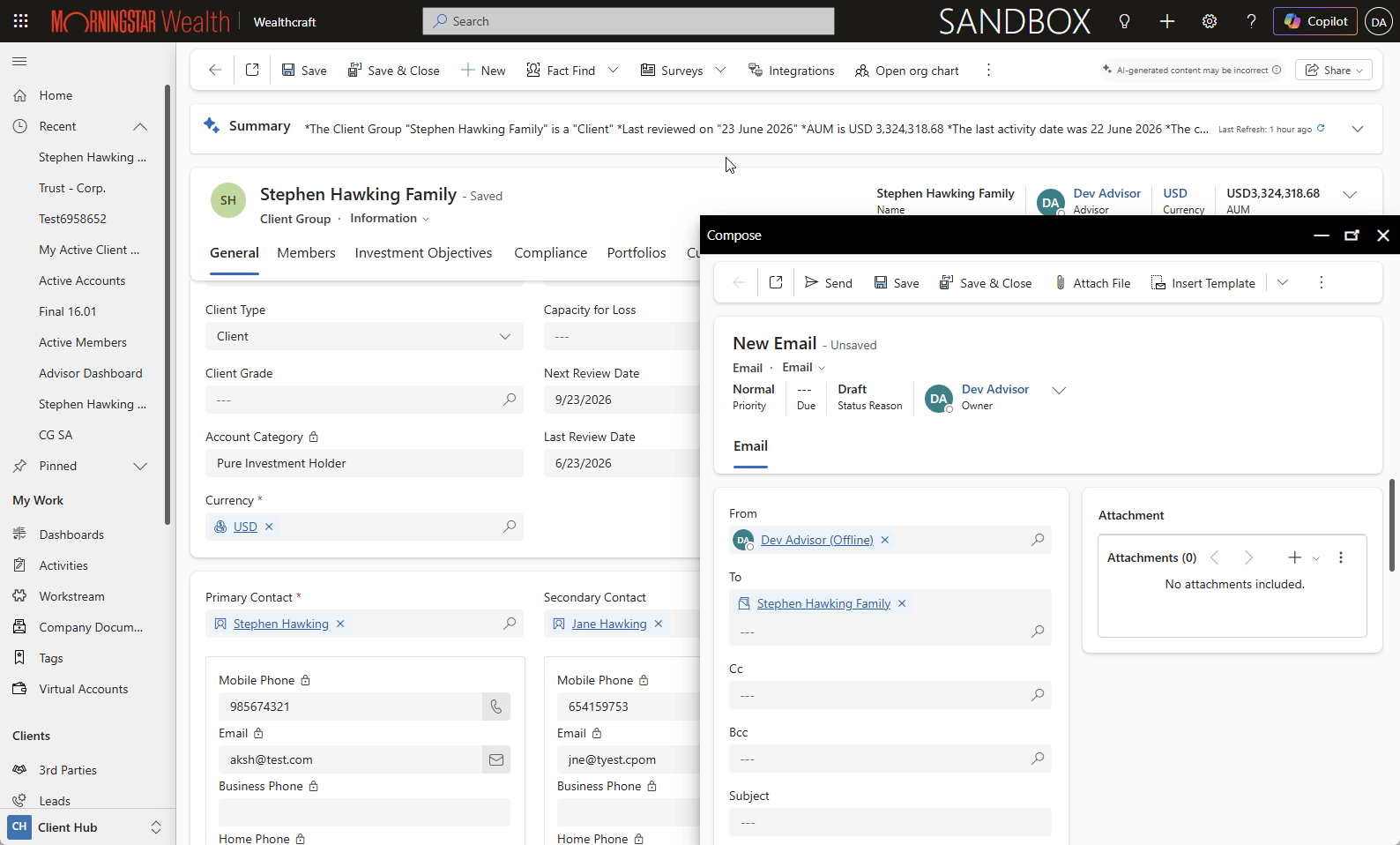Screen dimensions: 1400x845
Task: Add a new attachment with plus icon
Action: (x=1294, y=557)
